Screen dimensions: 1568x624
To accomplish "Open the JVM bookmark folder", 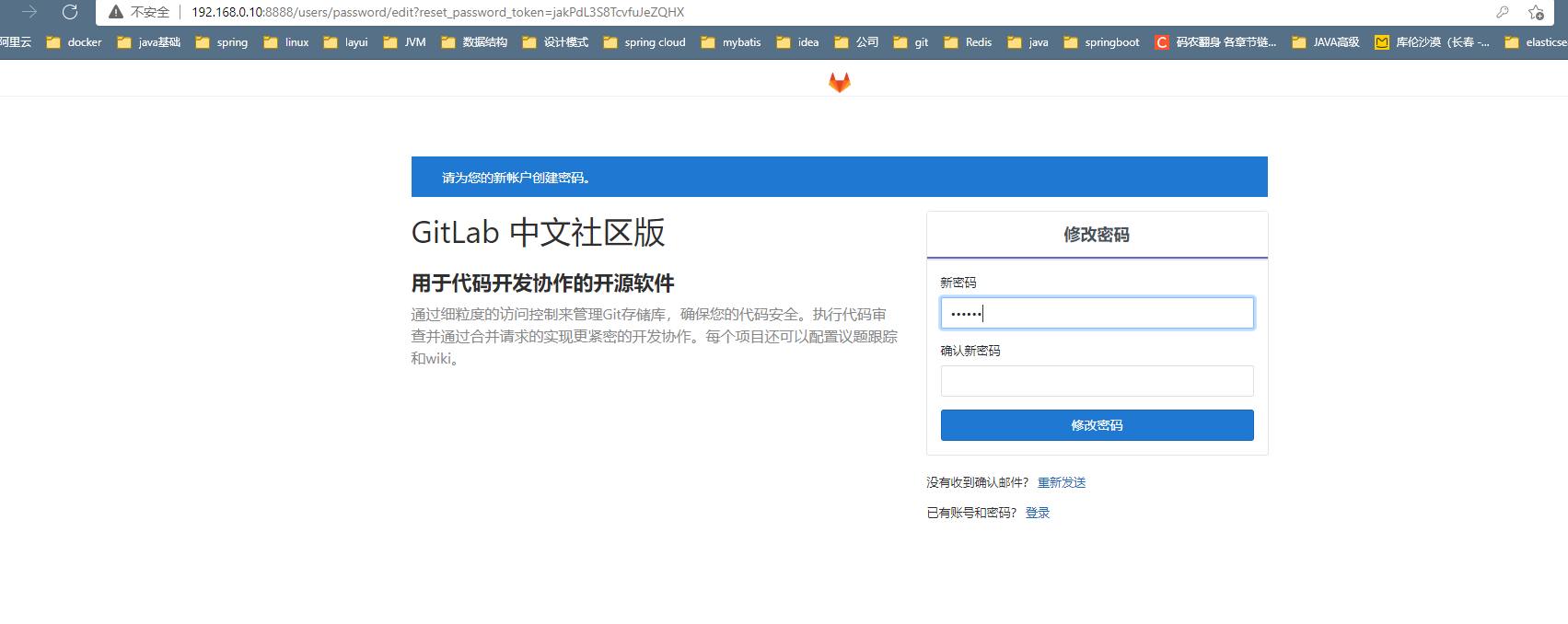I will 405,42.
